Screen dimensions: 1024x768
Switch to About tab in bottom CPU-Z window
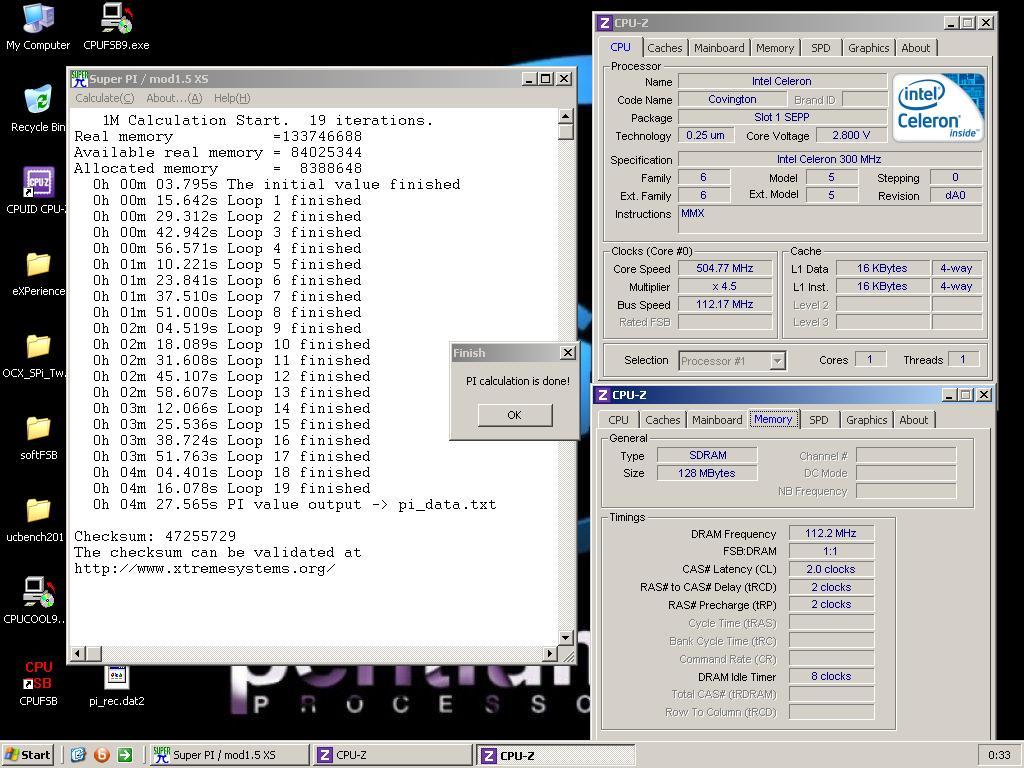tap(914, 420)
